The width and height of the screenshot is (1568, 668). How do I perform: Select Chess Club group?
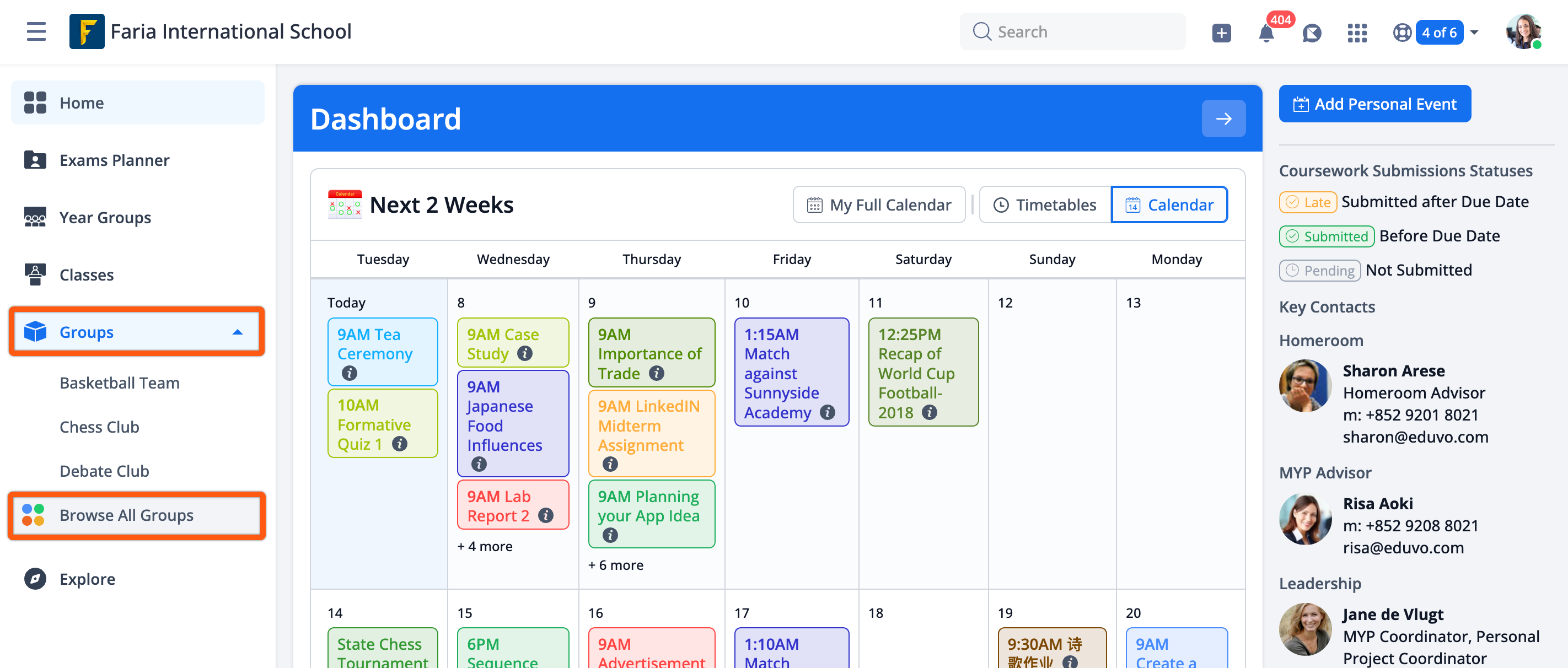tap(99, 427)
